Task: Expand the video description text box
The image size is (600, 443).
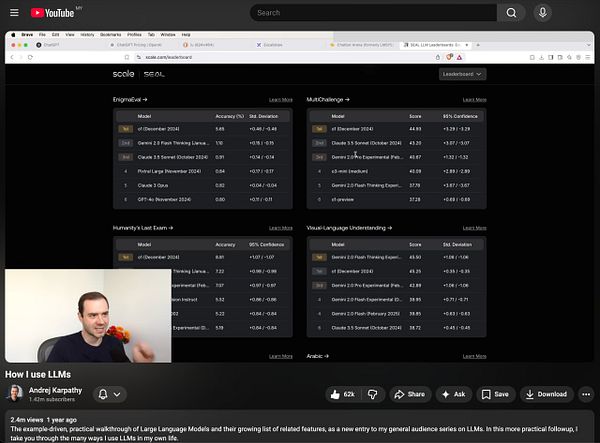Action: (300, 427)
